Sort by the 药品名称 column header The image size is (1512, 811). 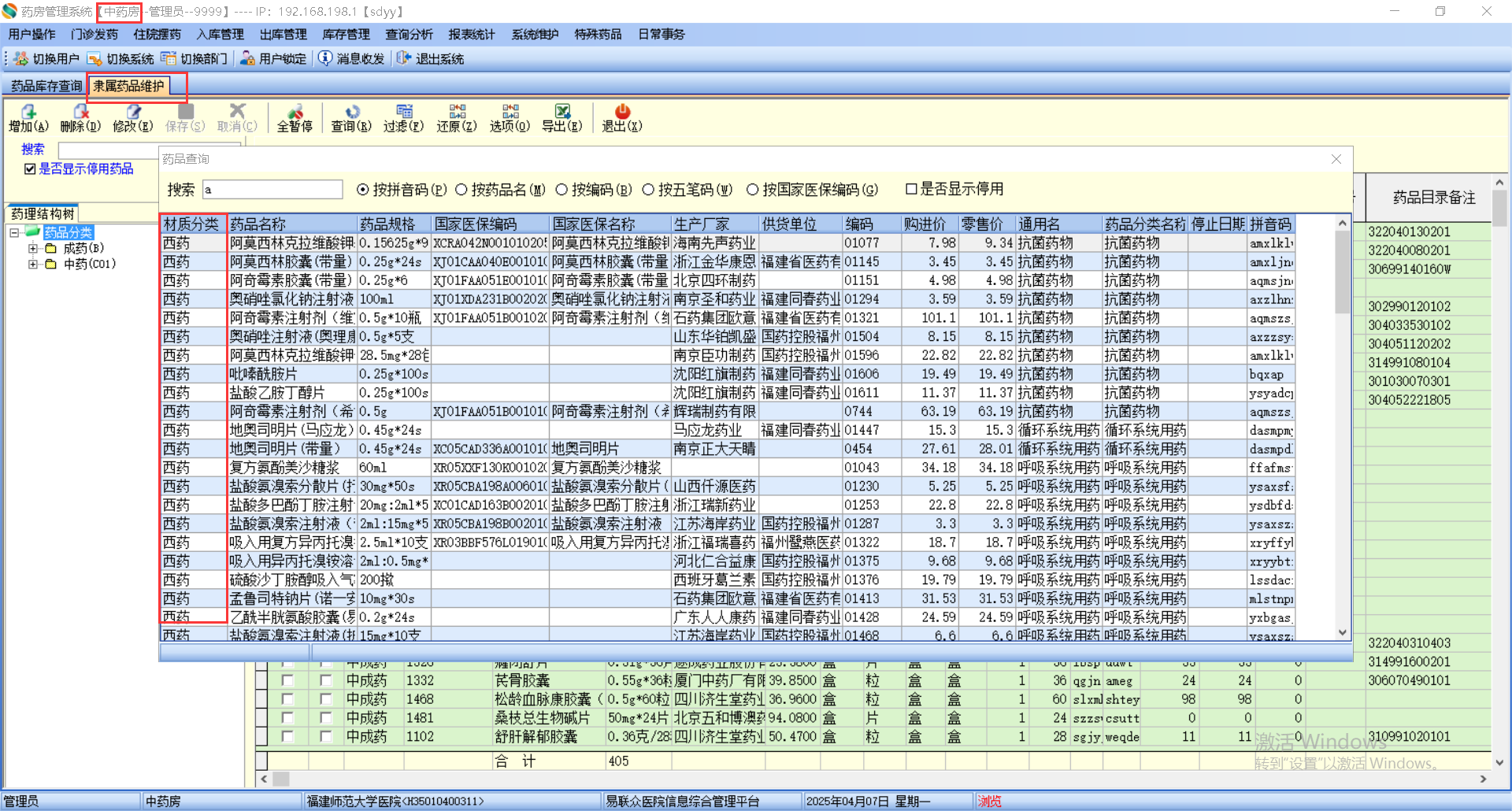click(292, 224)
